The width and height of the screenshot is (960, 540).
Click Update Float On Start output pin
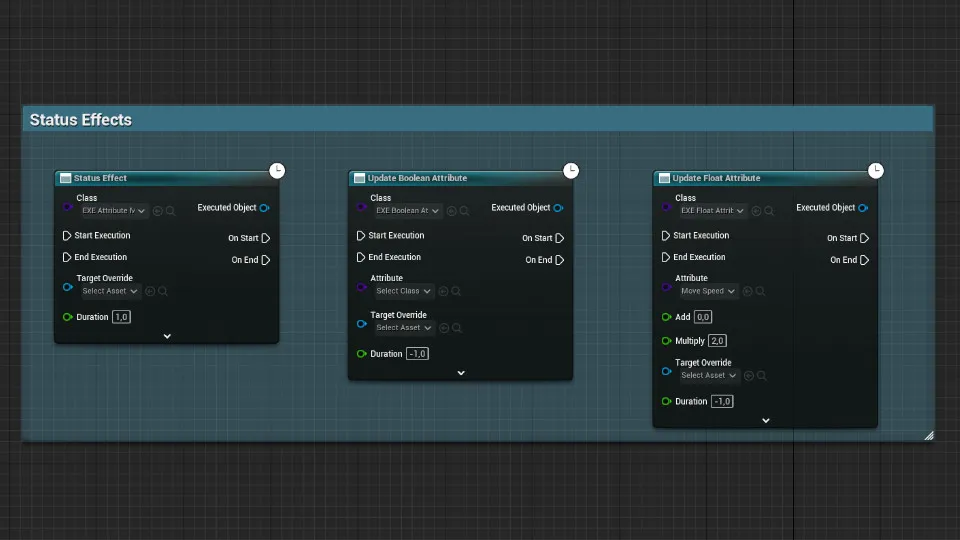[x=864, y=238]
